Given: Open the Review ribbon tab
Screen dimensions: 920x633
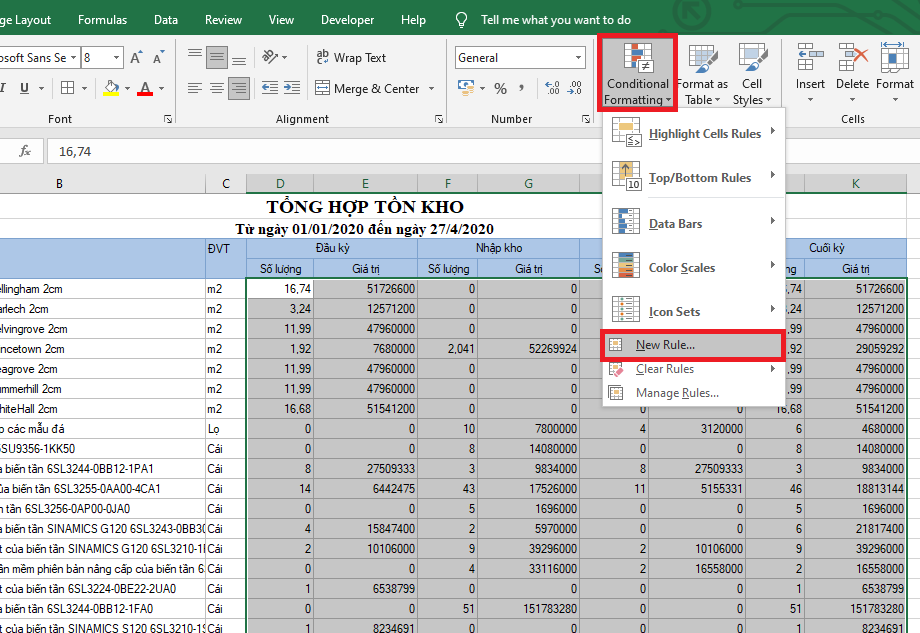Looking at the screenshot, I should coord(223,20).
